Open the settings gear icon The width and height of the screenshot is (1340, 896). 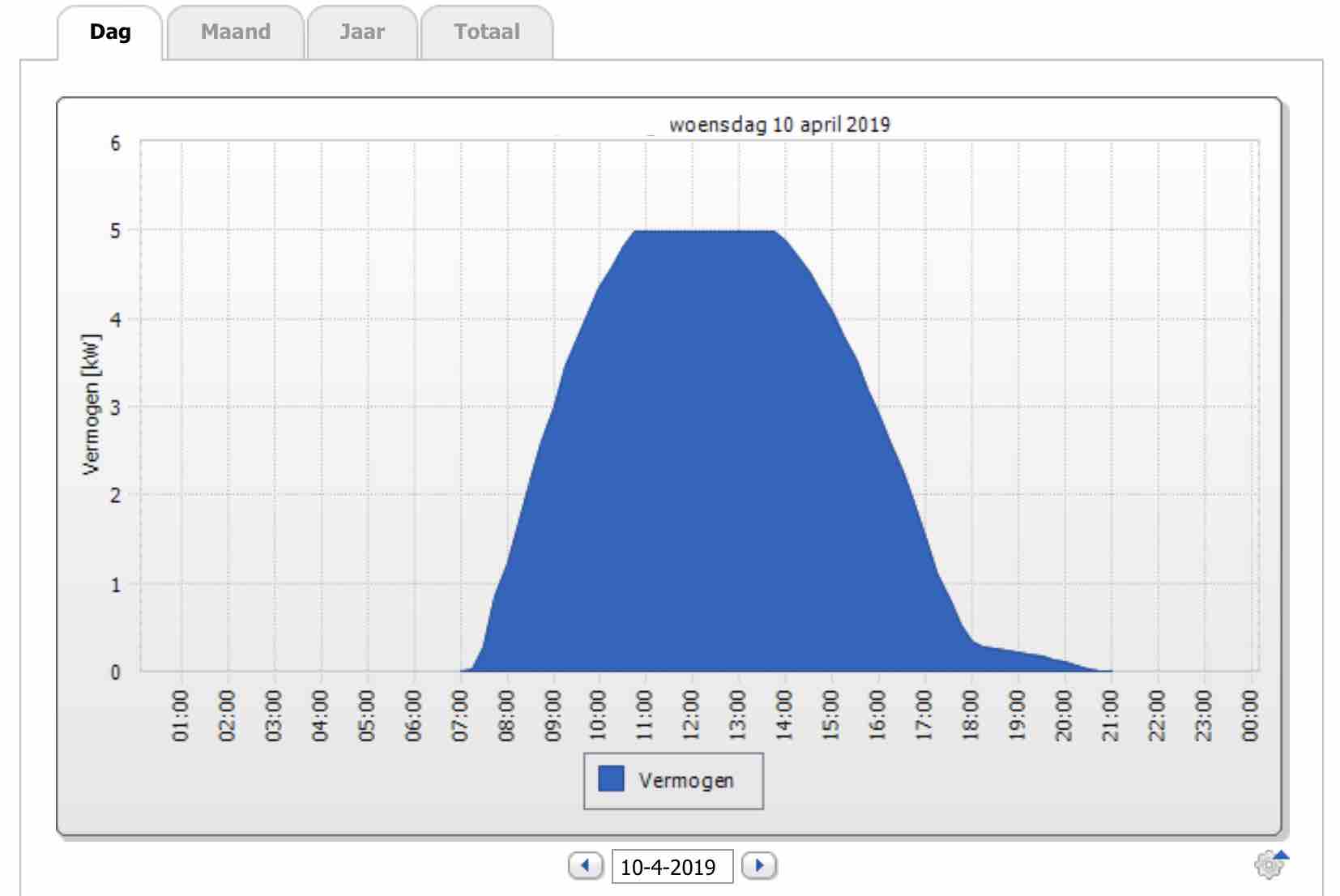1268,865
